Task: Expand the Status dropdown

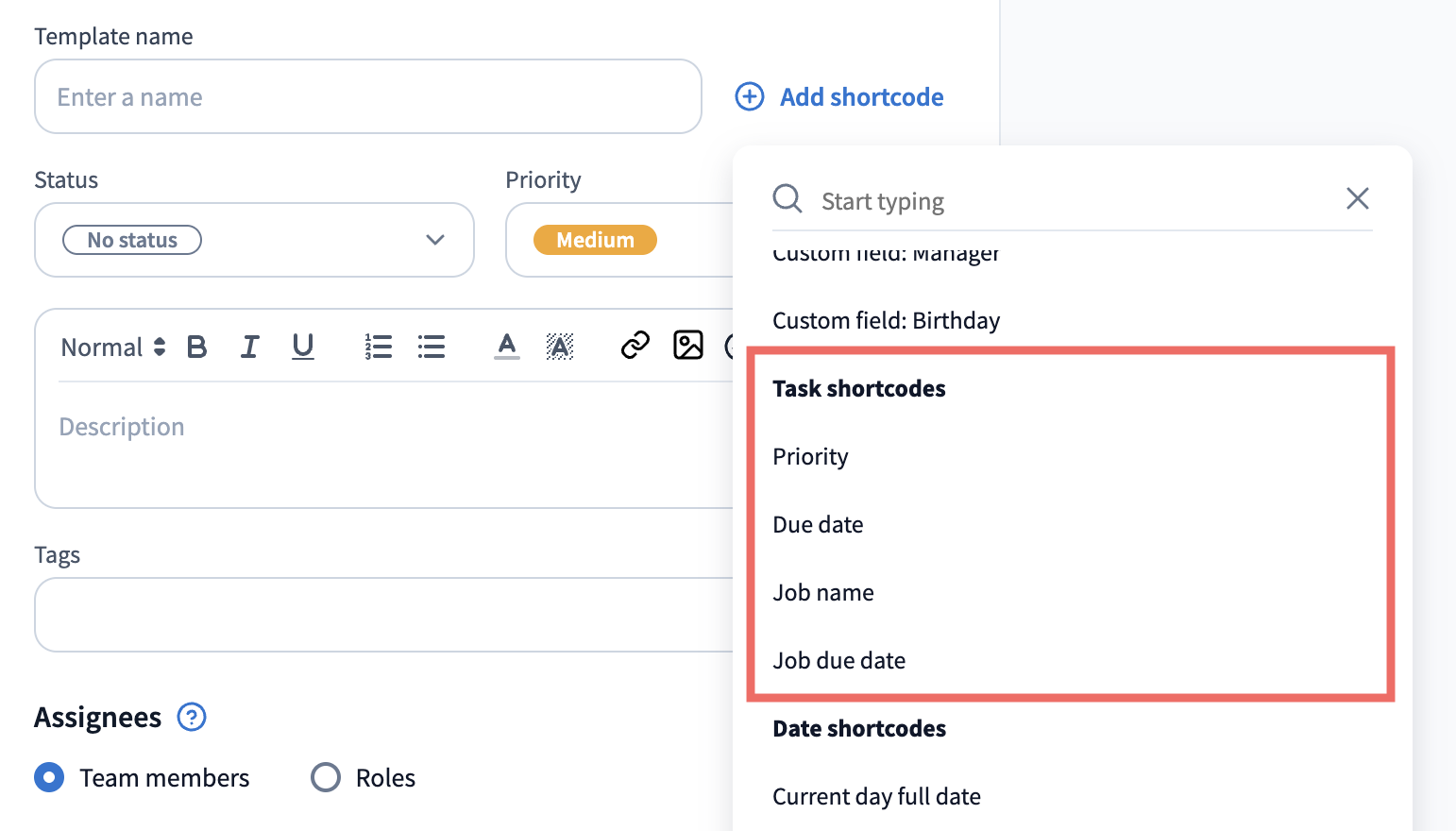Action: pos(254,240)
